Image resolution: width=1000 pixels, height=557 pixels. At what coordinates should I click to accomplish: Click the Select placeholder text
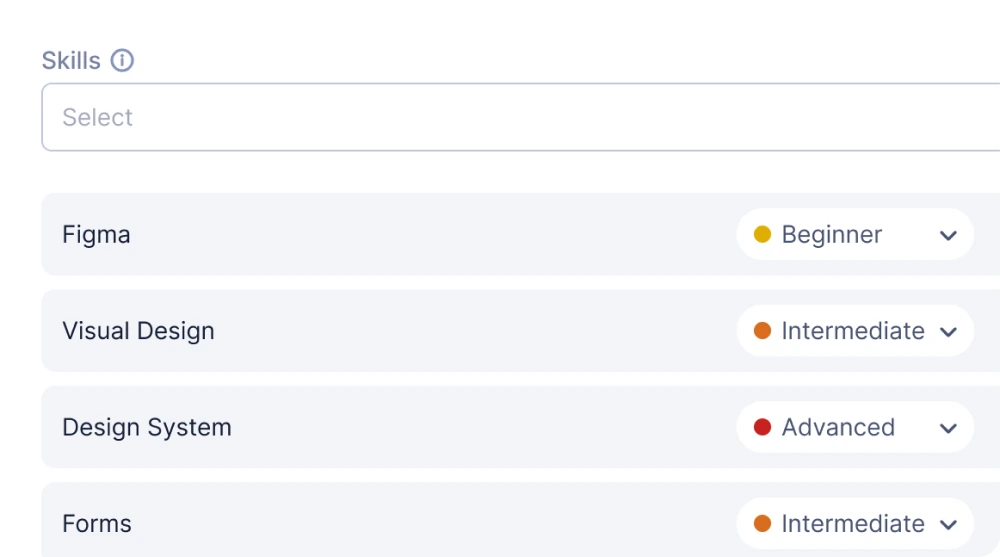point(97,117)
